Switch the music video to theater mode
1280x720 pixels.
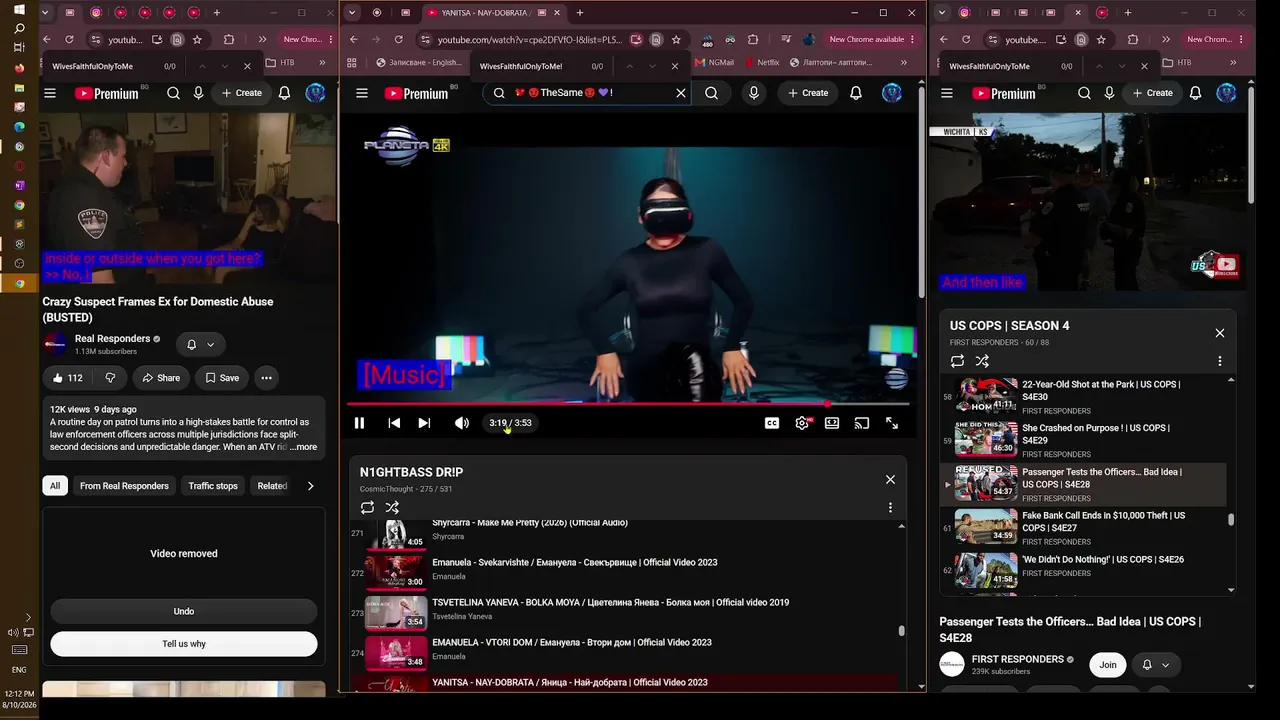[832, 423]
